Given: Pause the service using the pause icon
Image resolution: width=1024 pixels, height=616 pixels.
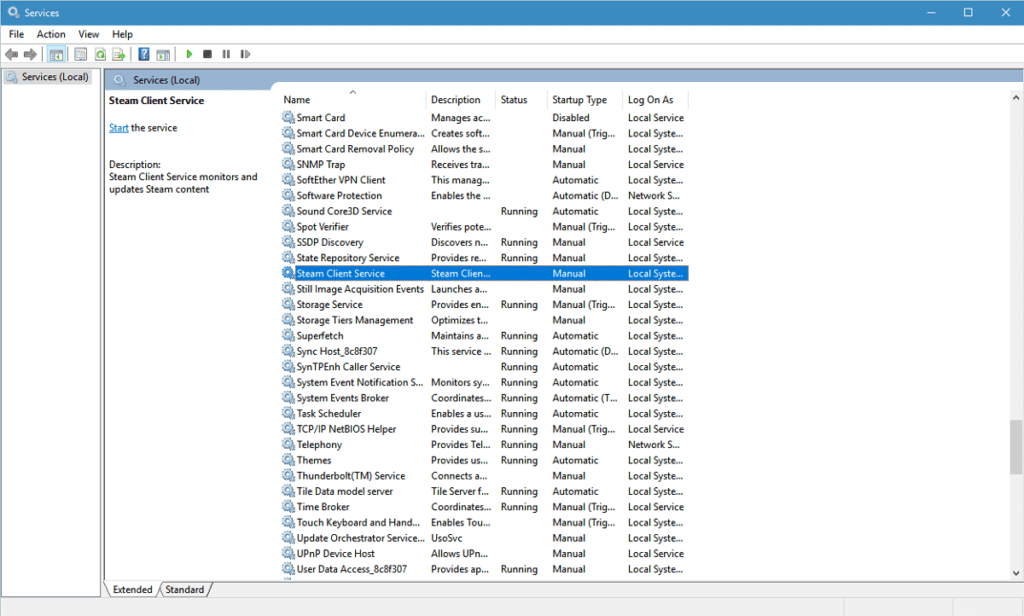Looking at the screenshot, I should point(227,54).
